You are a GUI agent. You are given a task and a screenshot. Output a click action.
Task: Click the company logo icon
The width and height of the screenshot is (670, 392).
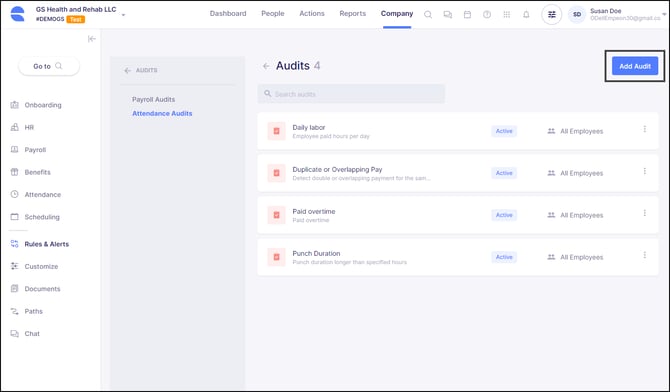tap(17, 14)
